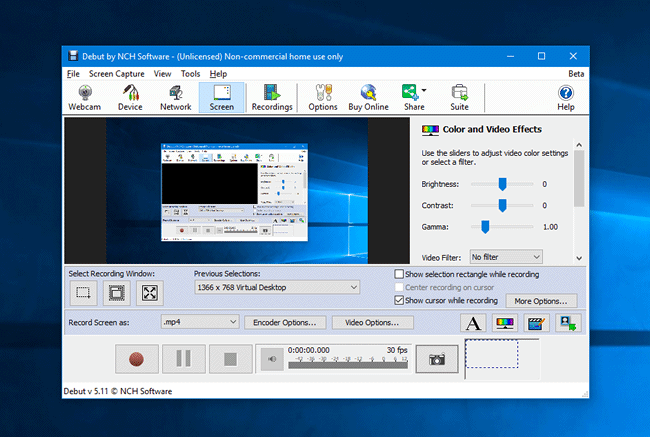Open the Options toolbar icon
Image resolution: width=650 pixels, height=437 pixels.
323,98
